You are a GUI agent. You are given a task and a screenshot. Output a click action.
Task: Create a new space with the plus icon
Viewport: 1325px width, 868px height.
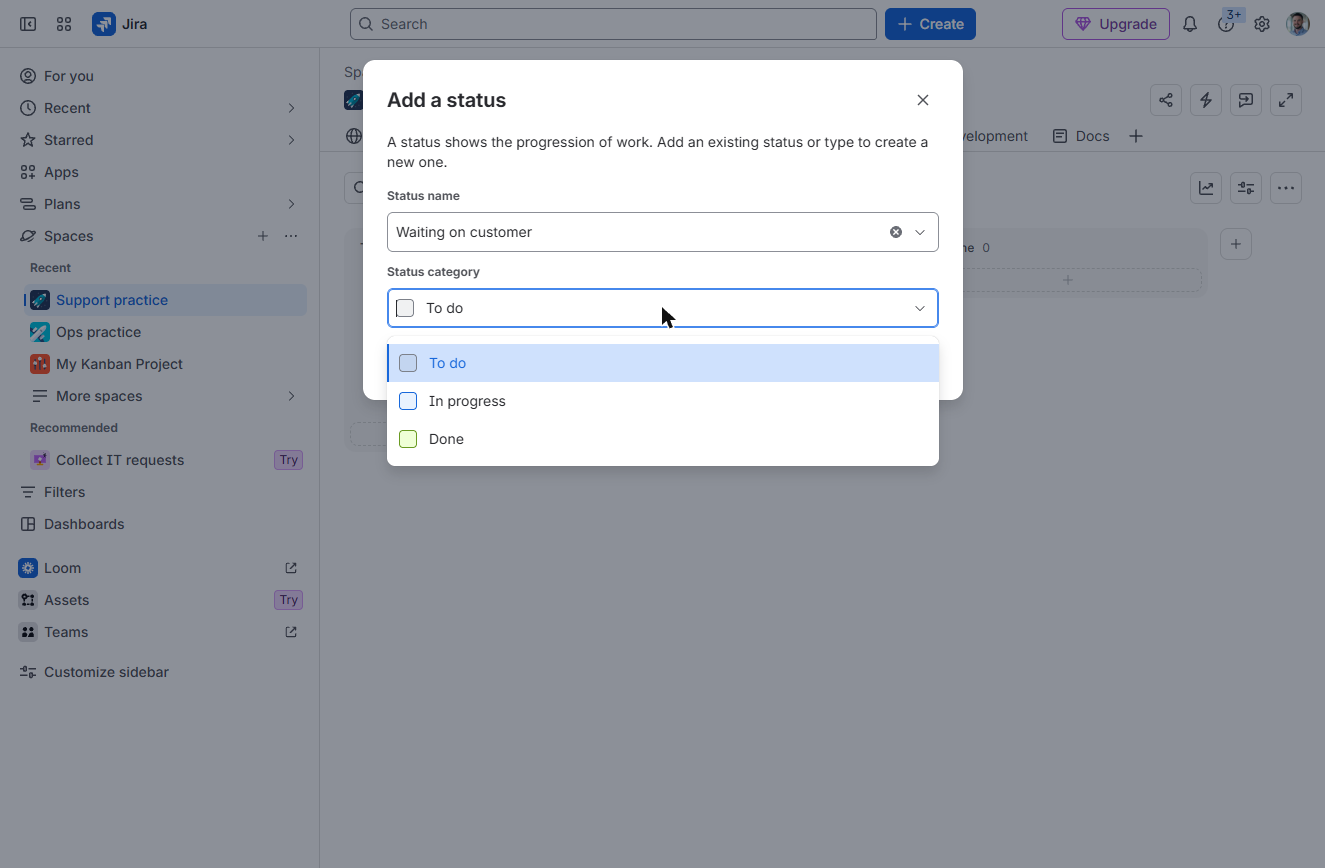click(x=263, y=236)
